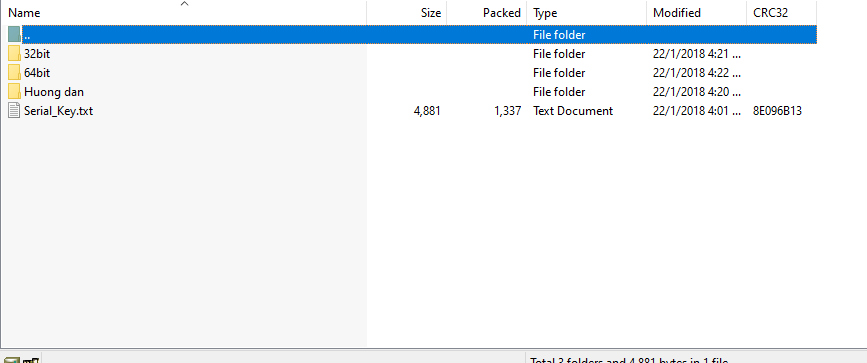Click the Serial_Key.txt text document icon
The height and width of the screenshot is (363, 867).
click(x=14, y=111)
